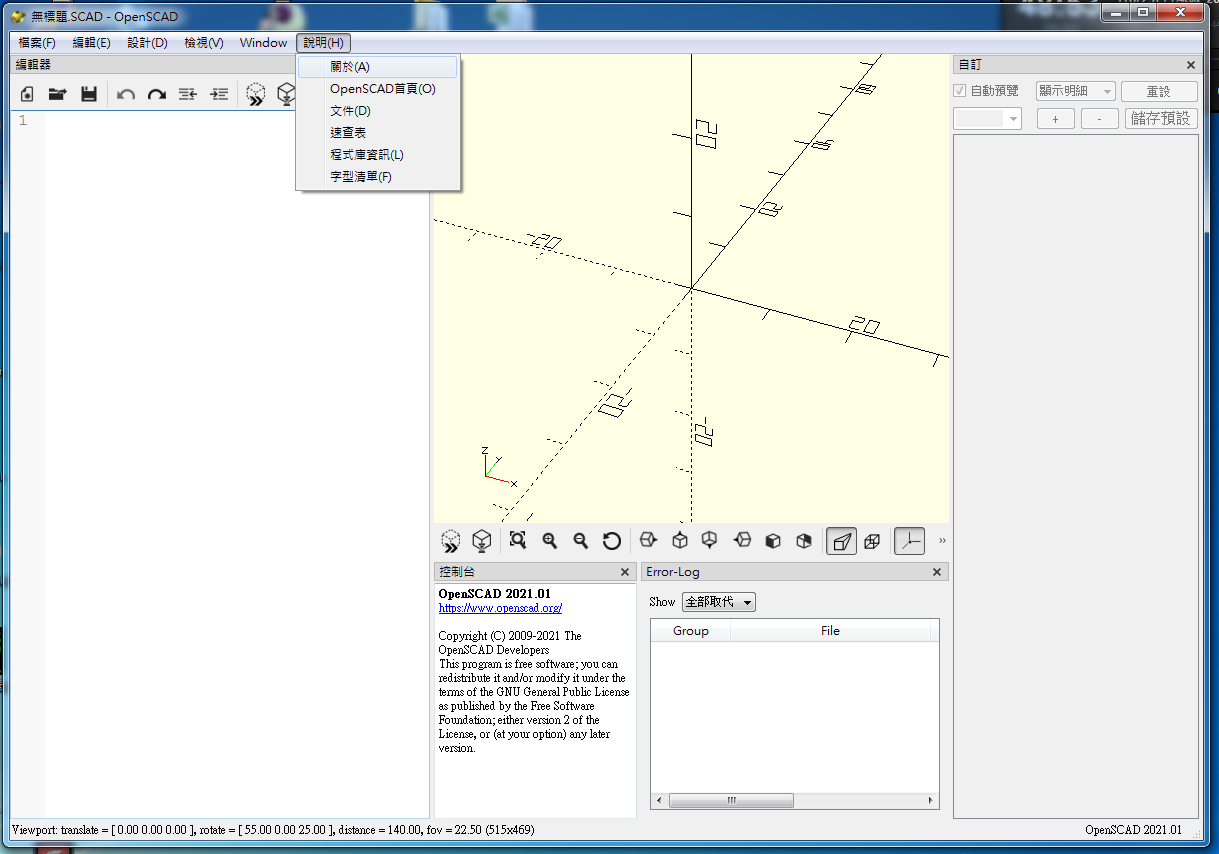The height and width of the screenshot is (854, 1219).
Task: Click the 儲存預設 button
Action: tap(1161, 119)
